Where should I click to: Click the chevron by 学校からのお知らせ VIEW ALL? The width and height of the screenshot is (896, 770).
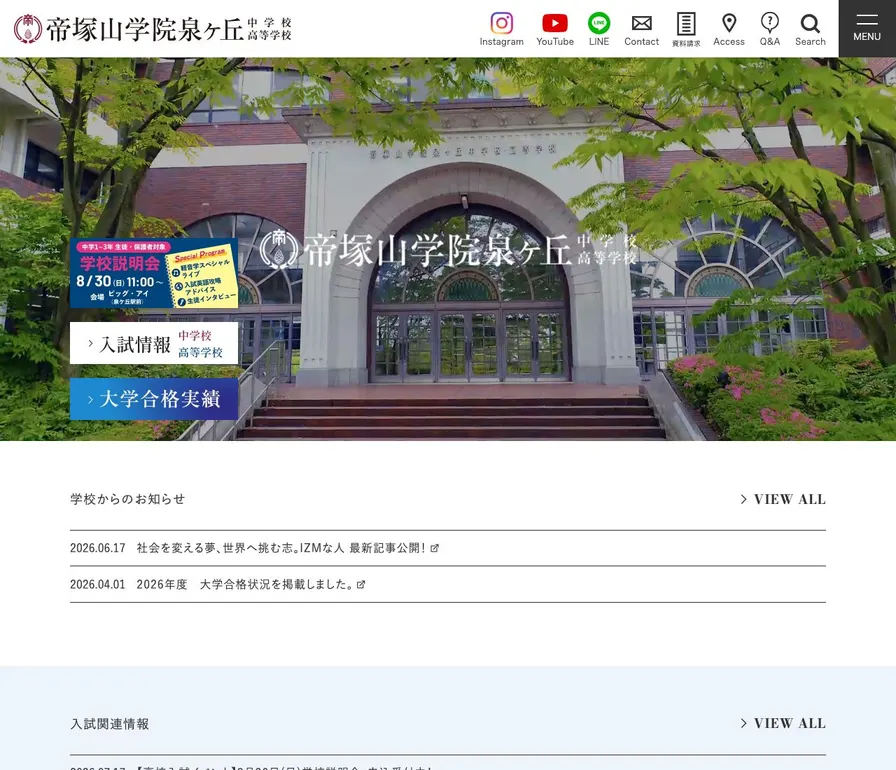(x=743, y=499)
